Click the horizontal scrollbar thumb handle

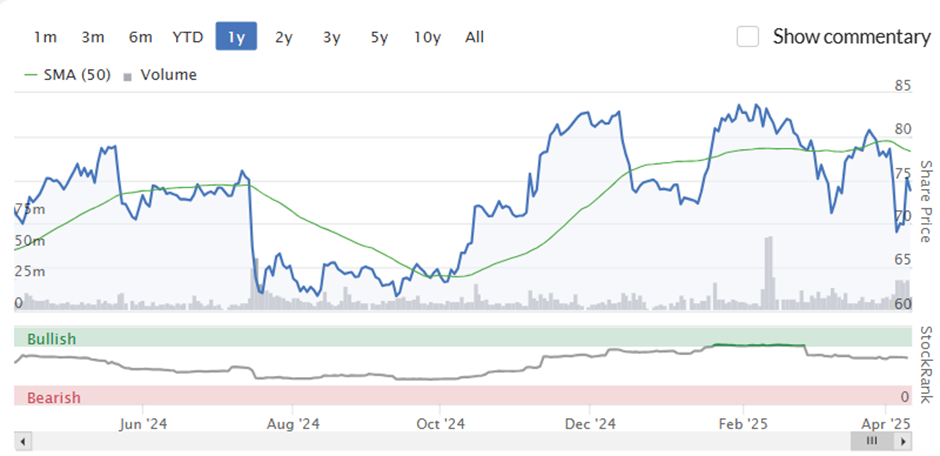point(872,442)
